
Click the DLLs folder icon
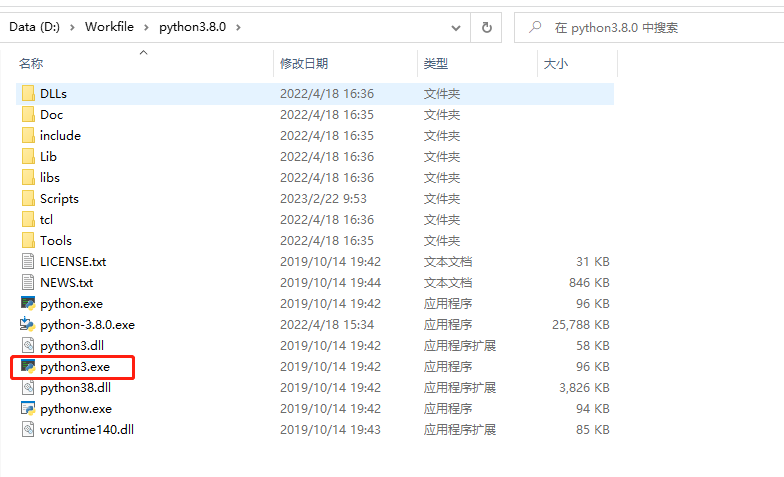pyautogui.click(x=28, y=94)
